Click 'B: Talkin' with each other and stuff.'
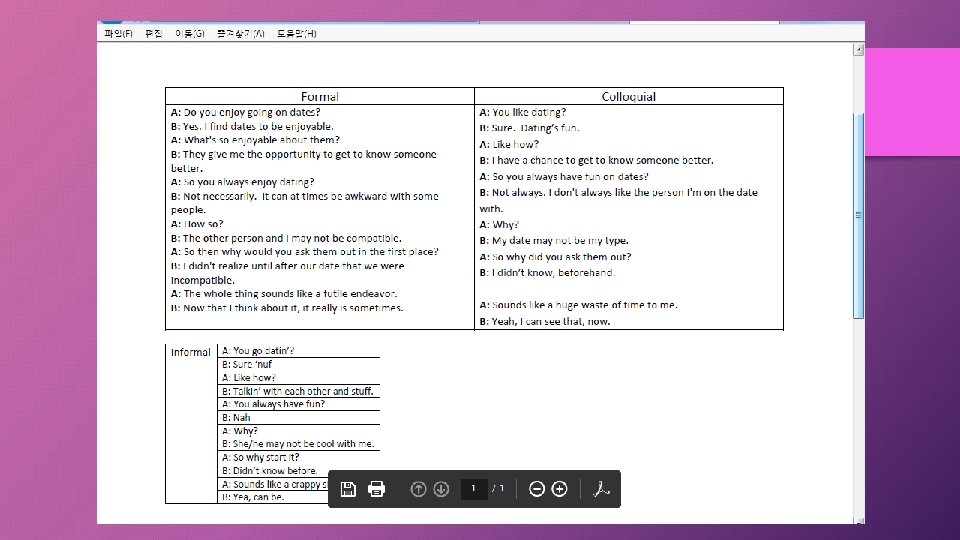960x540 pixels. 298,391
